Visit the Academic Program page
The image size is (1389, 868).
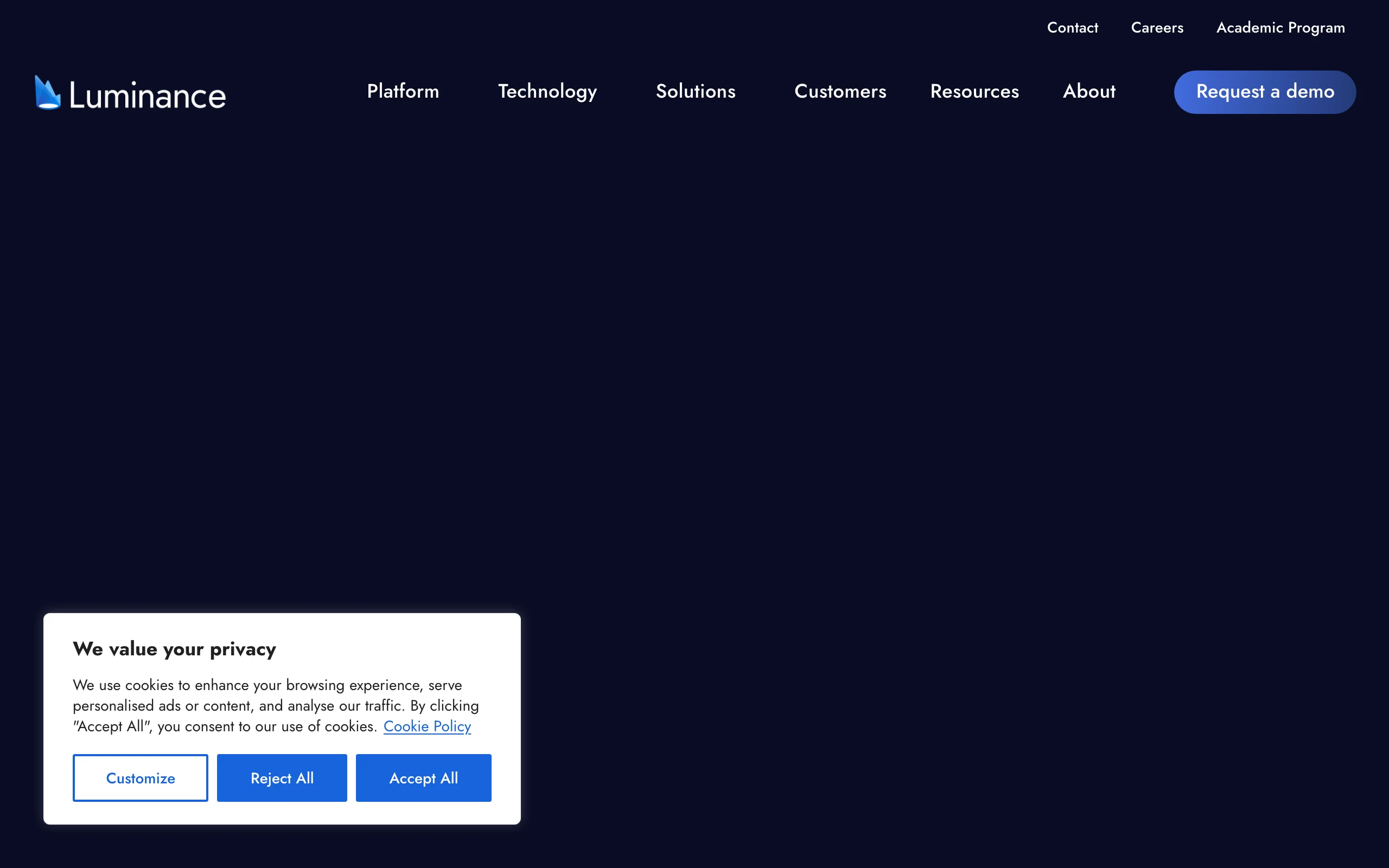pyautogui.click(x=1280, y=28)
